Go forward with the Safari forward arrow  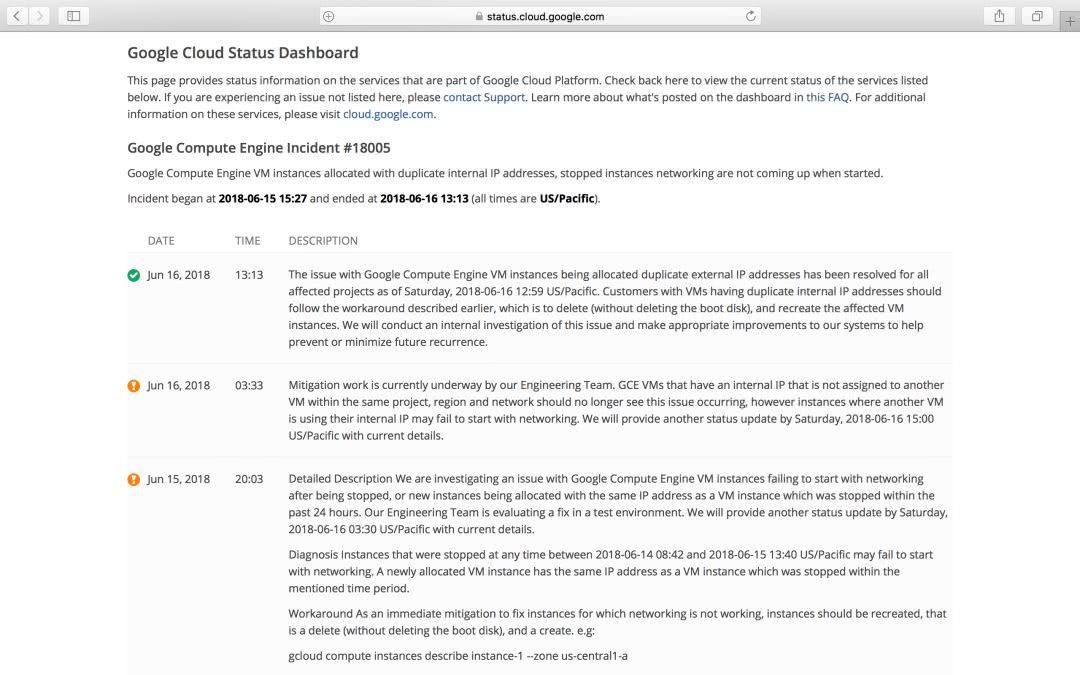[39, 16]
